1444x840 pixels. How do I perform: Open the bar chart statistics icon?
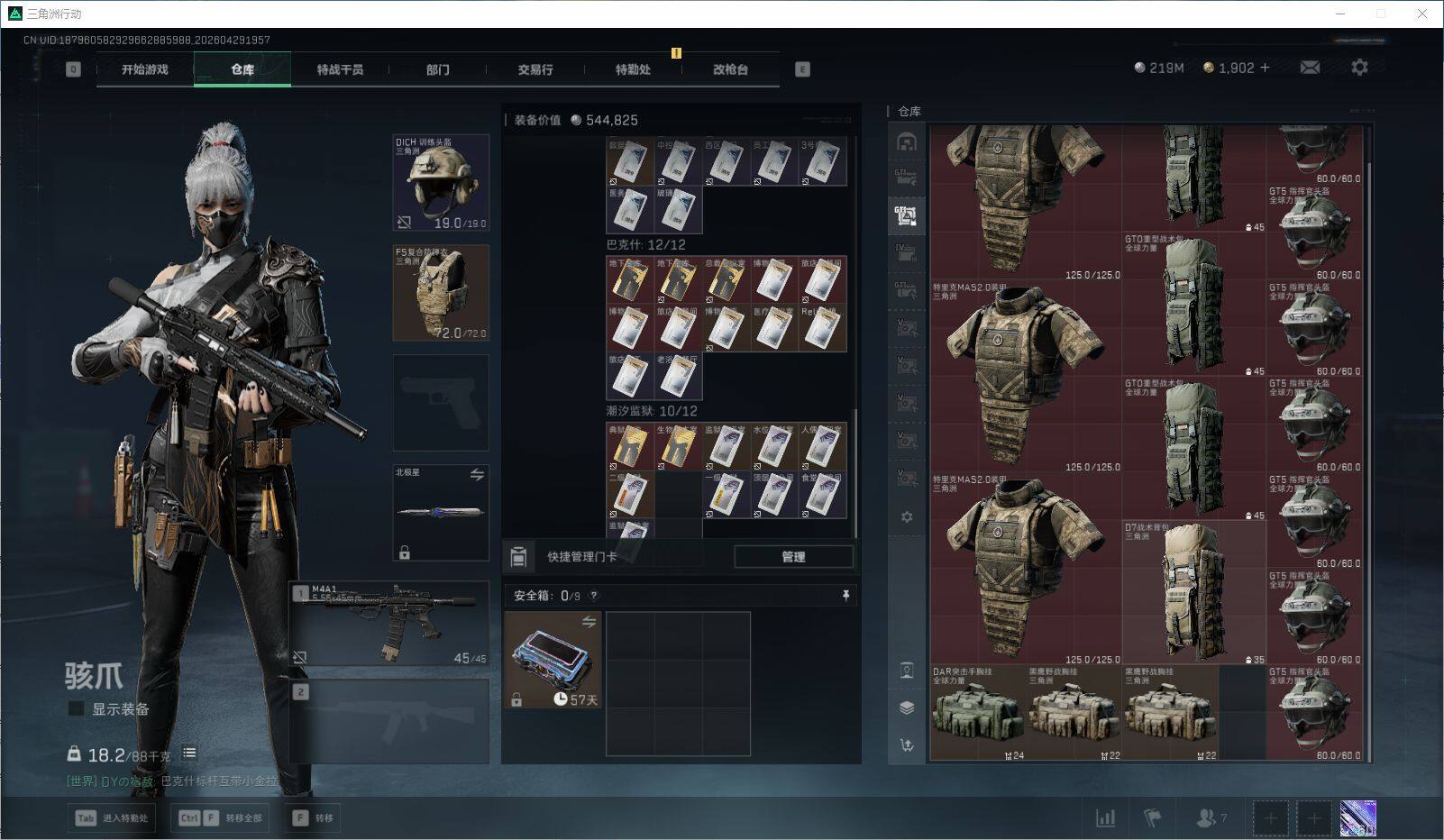coord(1105,817)
